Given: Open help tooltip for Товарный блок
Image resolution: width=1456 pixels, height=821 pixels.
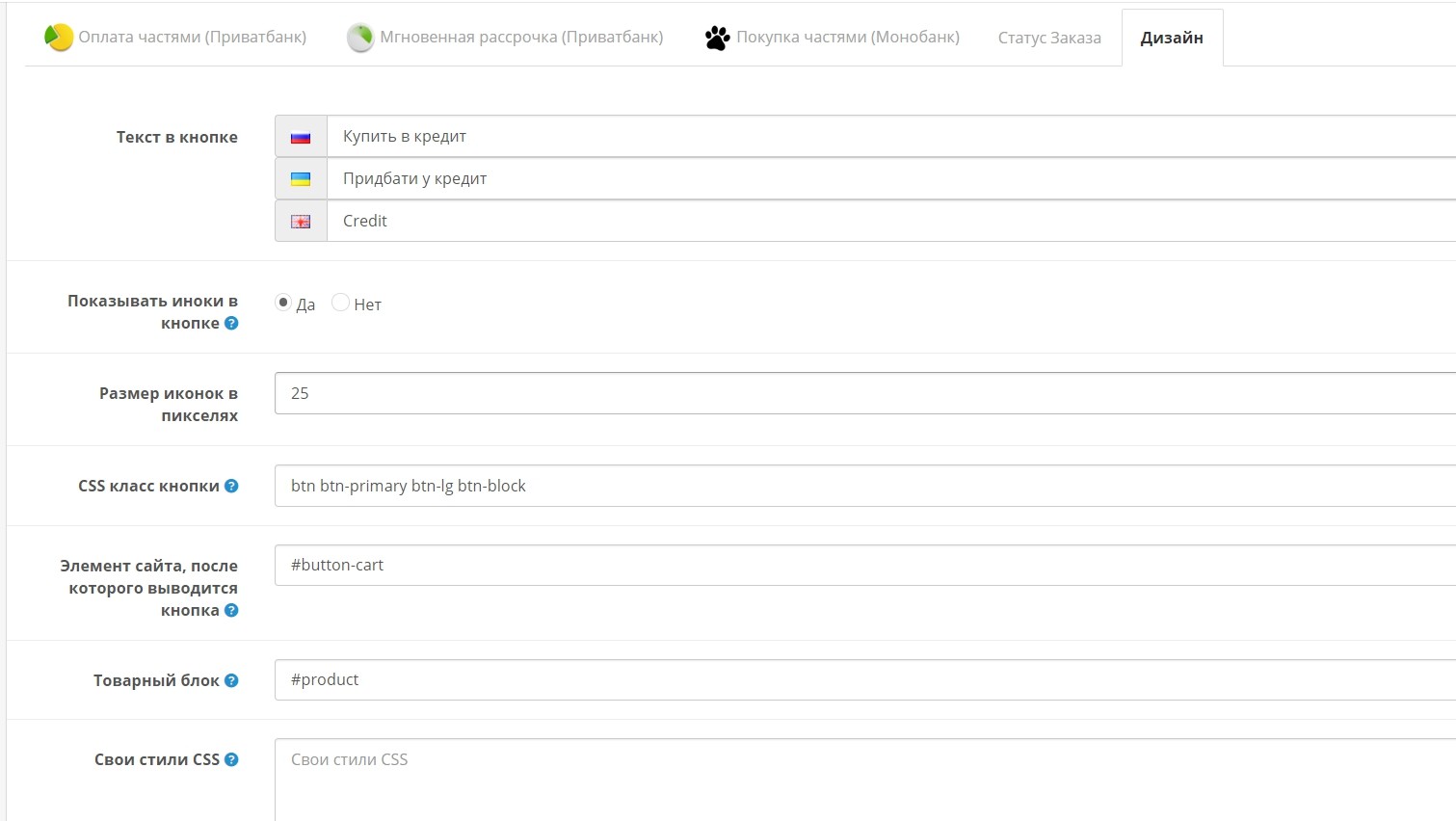Looking at the screenshot, I should (x=231, y=680).
